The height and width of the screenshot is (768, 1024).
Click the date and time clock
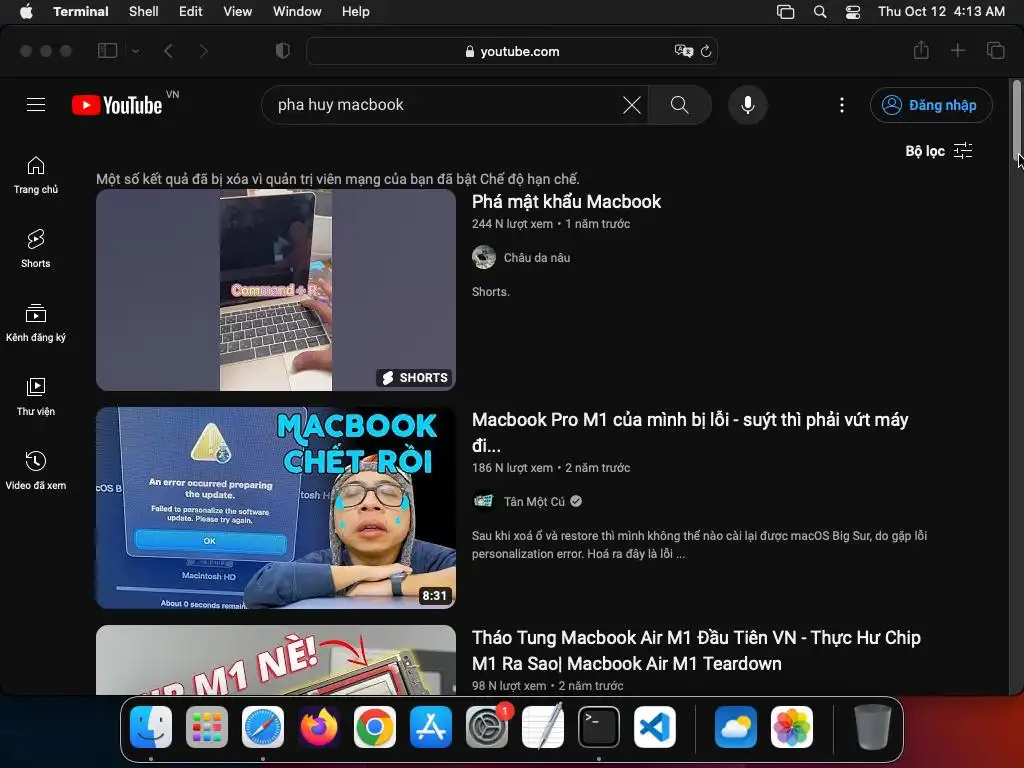[941, 12]
